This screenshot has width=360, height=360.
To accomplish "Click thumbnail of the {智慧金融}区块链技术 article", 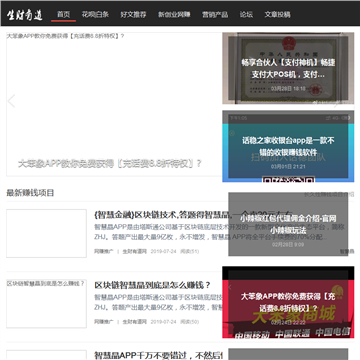I will tap(46, 233).
